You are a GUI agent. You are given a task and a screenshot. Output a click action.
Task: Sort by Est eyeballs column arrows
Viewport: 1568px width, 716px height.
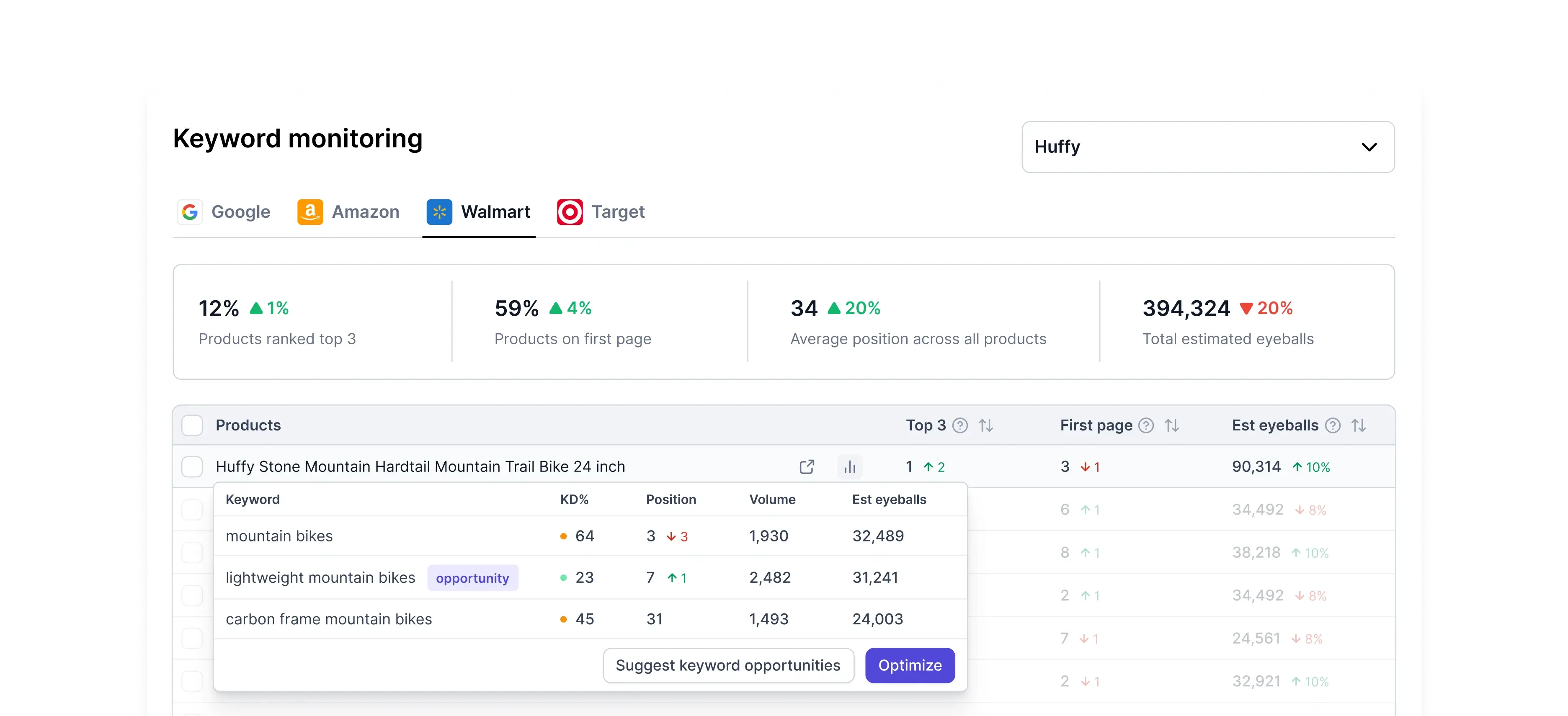1359,425
